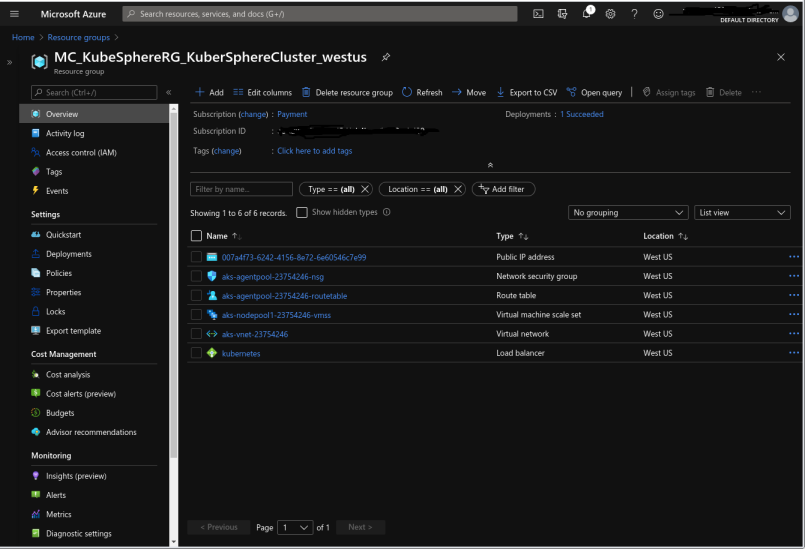Expand the left portal sidebar chevrons
The width and height of the screenshot is (805, 549).
click(x=9, y=62)
